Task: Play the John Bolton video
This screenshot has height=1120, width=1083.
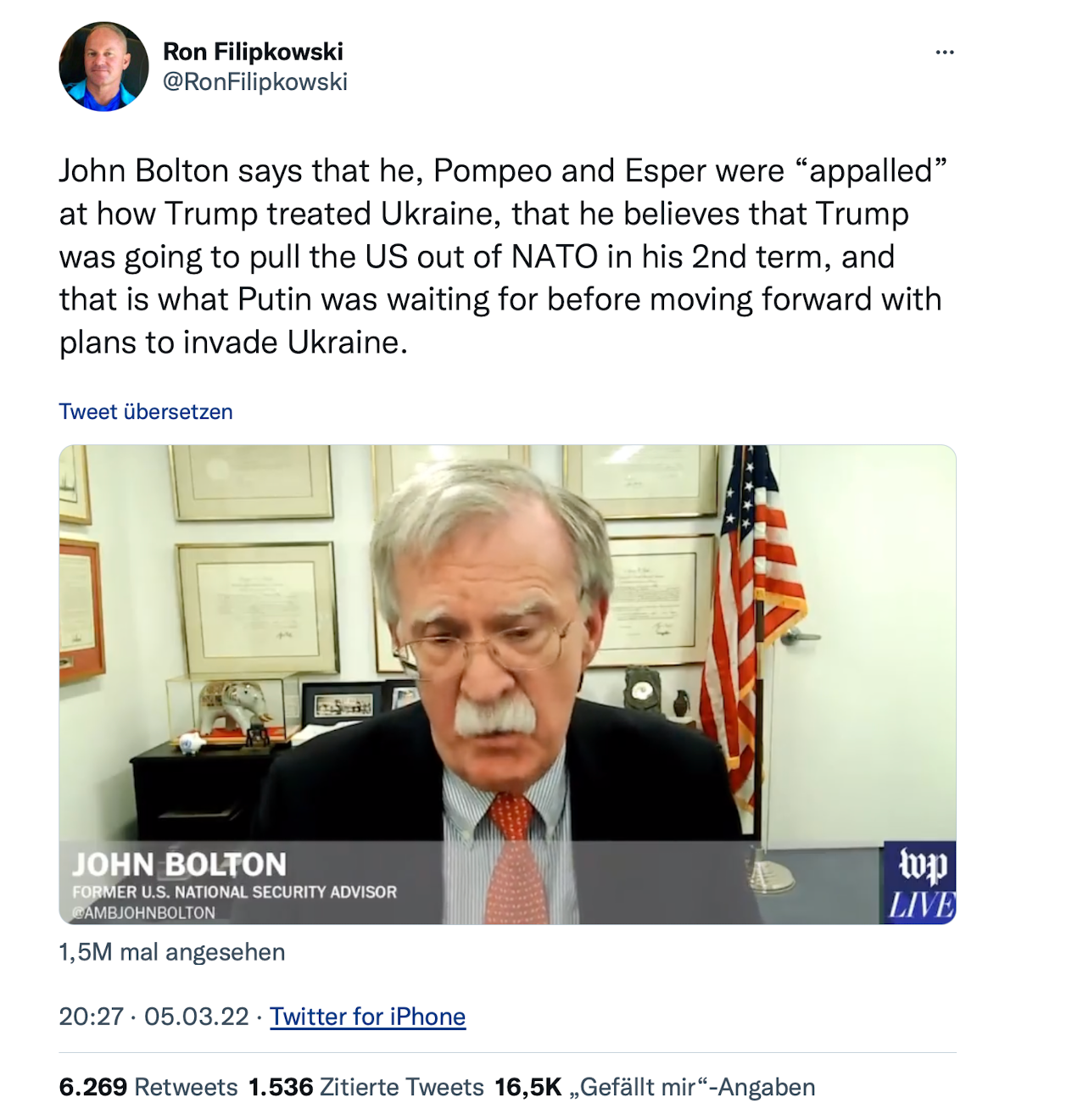Action: coord(507,684)
